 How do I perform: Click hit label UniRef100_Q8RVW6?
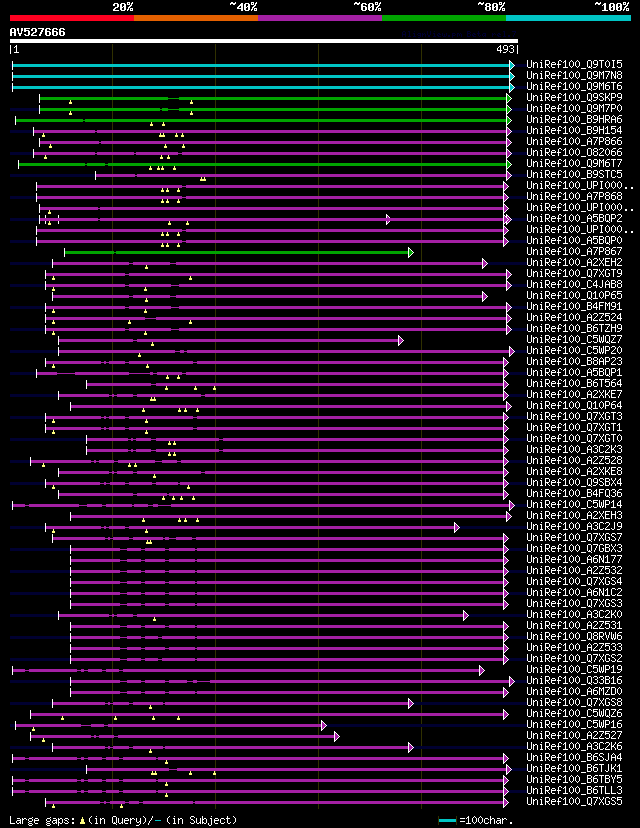pos(574,636)
